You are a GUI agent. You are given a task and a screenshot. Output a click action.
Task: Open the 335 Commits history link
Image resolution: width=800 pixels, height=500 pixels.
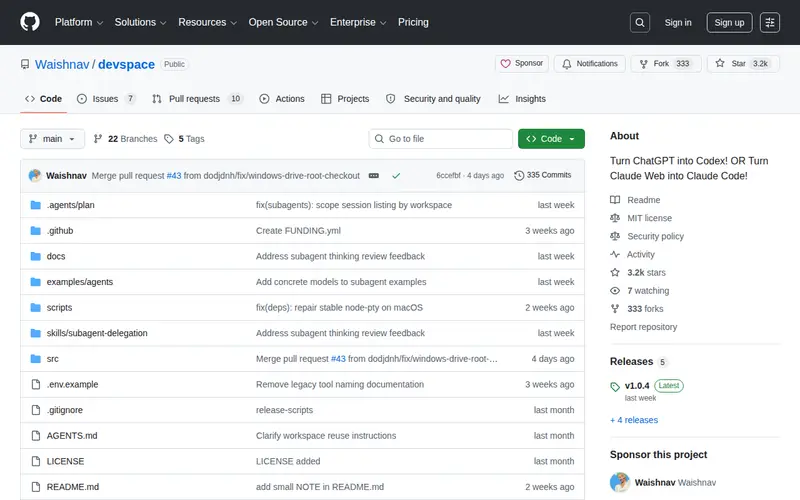pyautogui.click(x=542, y=175)
